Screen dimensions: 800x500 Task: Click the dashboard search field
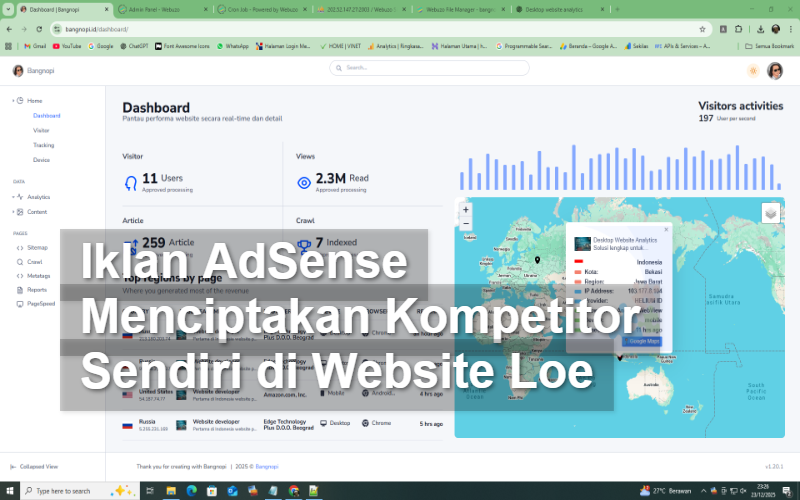pos(430,68)
